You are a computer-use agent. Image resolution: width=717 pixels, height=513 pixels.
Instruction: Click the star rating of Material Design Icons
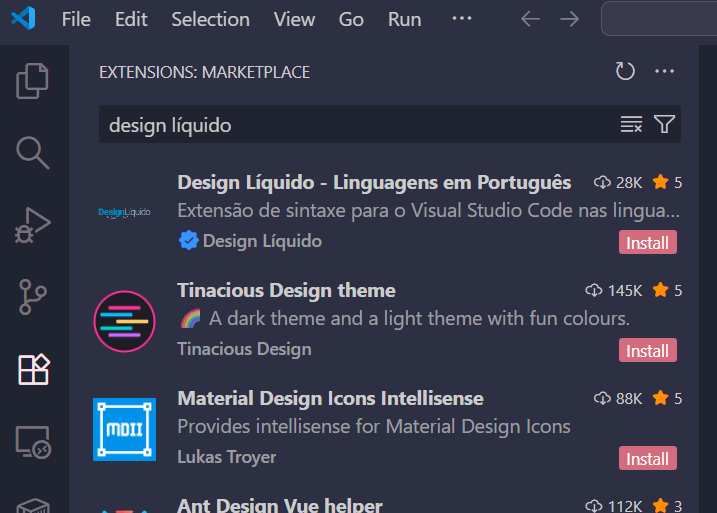[x=667, y=398]
